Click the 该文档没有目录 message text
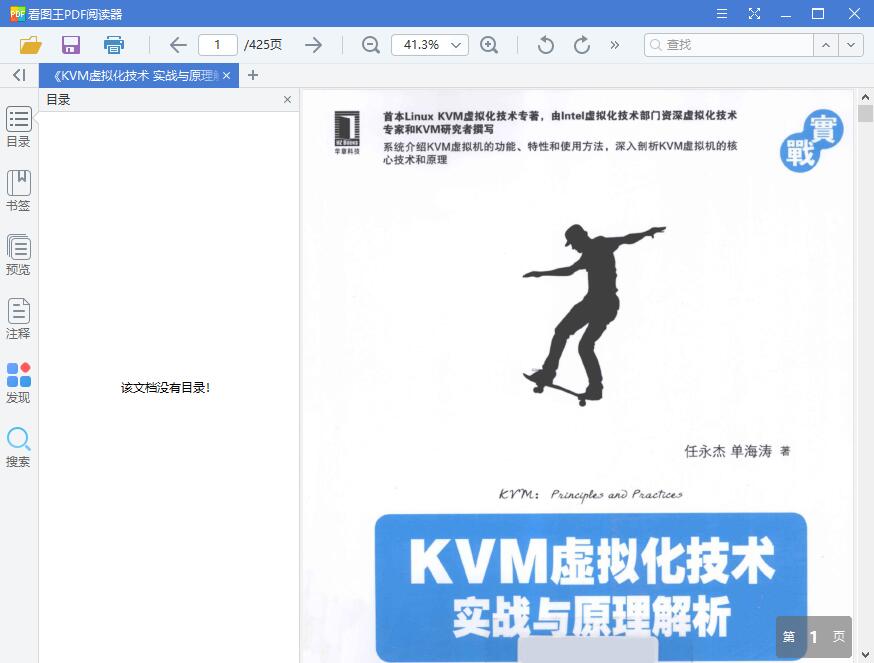874x663 pixels. click(166, 388)
